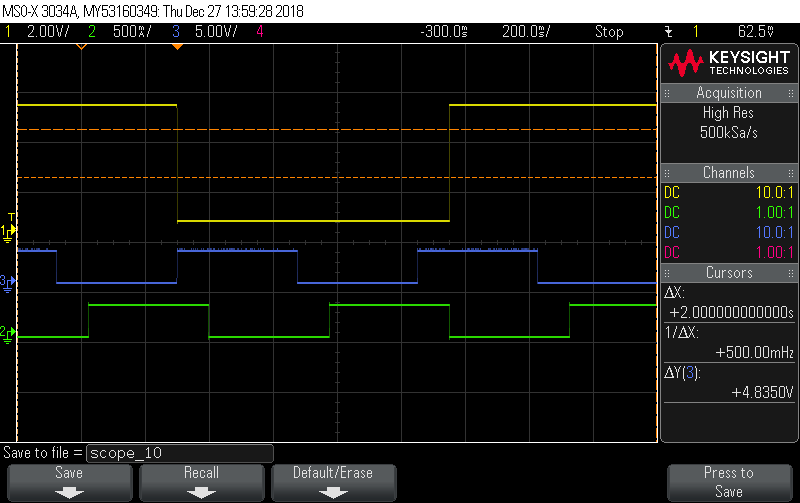800x503 pixels.
Task: Select channel 2 500 scale readout
Action: [120, 32]
